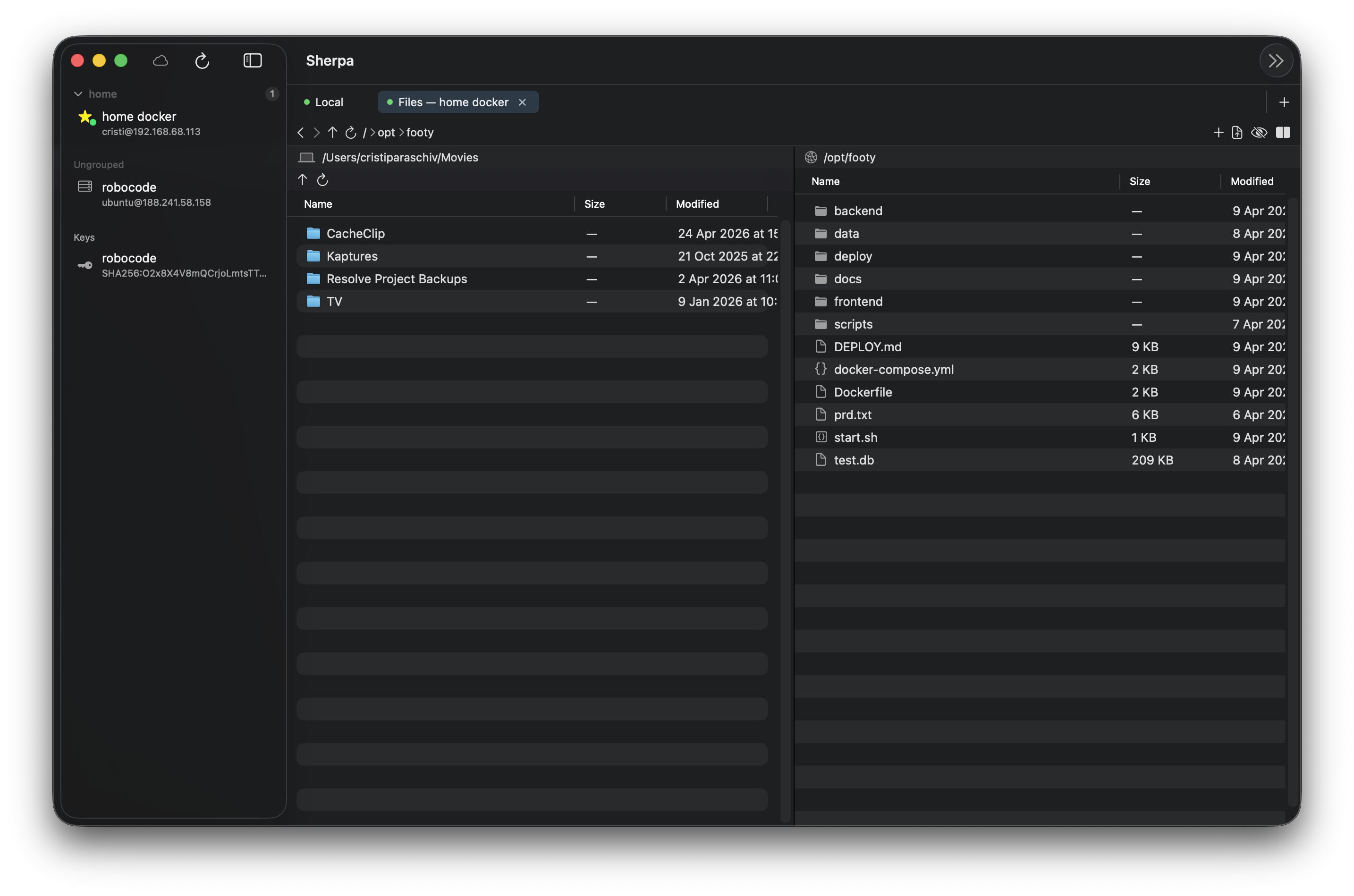
Task: Click the local pane vertical scrollbar
Action: point(785,521)
